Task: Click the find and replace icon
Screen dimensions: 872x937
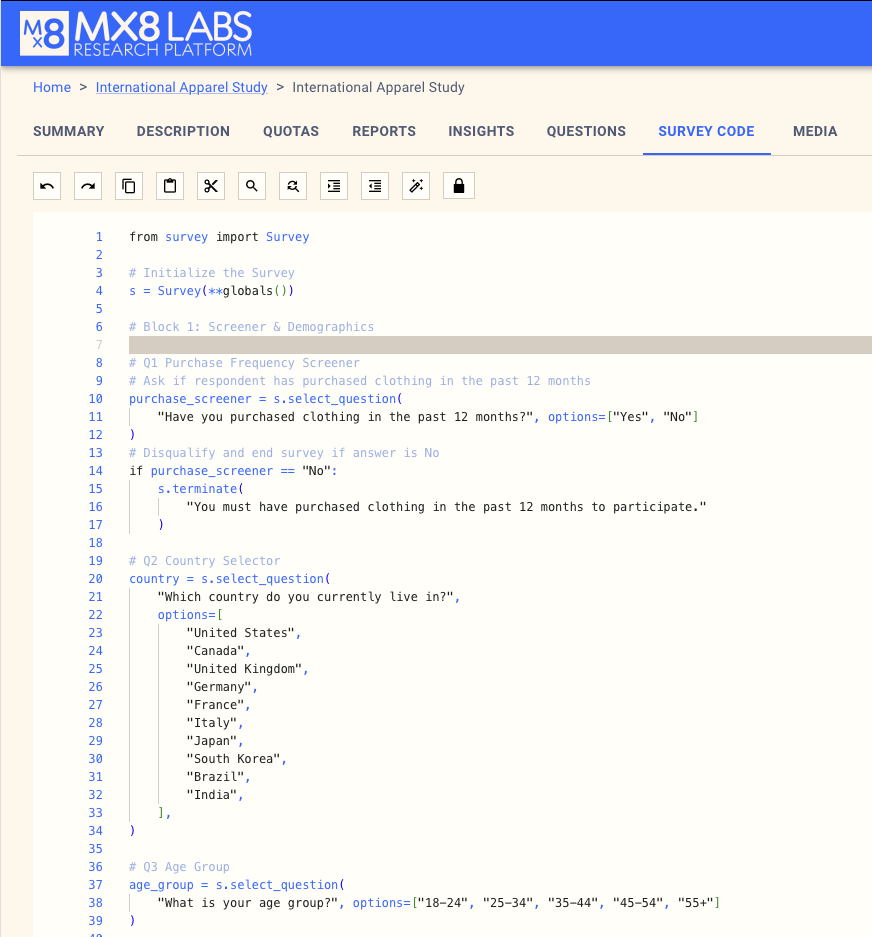Action: pyautogui.click(x=293, y=186)
